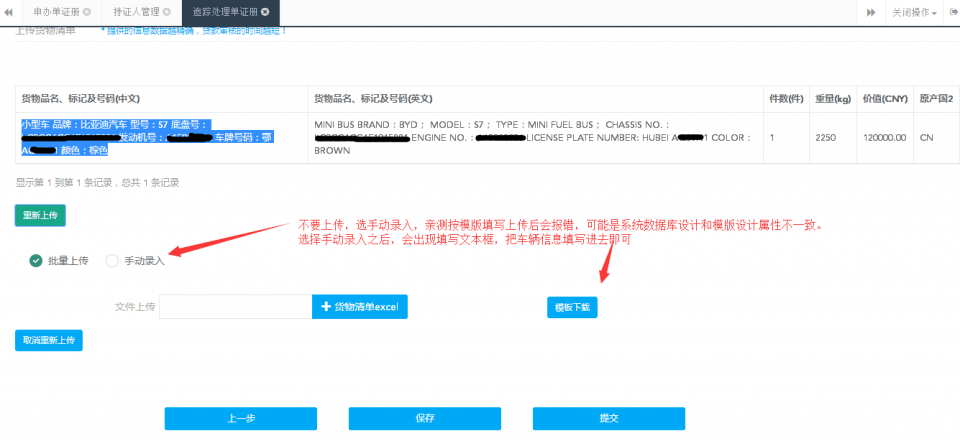Click the exit icon at the top-right corner
This screenshot has height=441, width=960.
(x=952, y=12)
